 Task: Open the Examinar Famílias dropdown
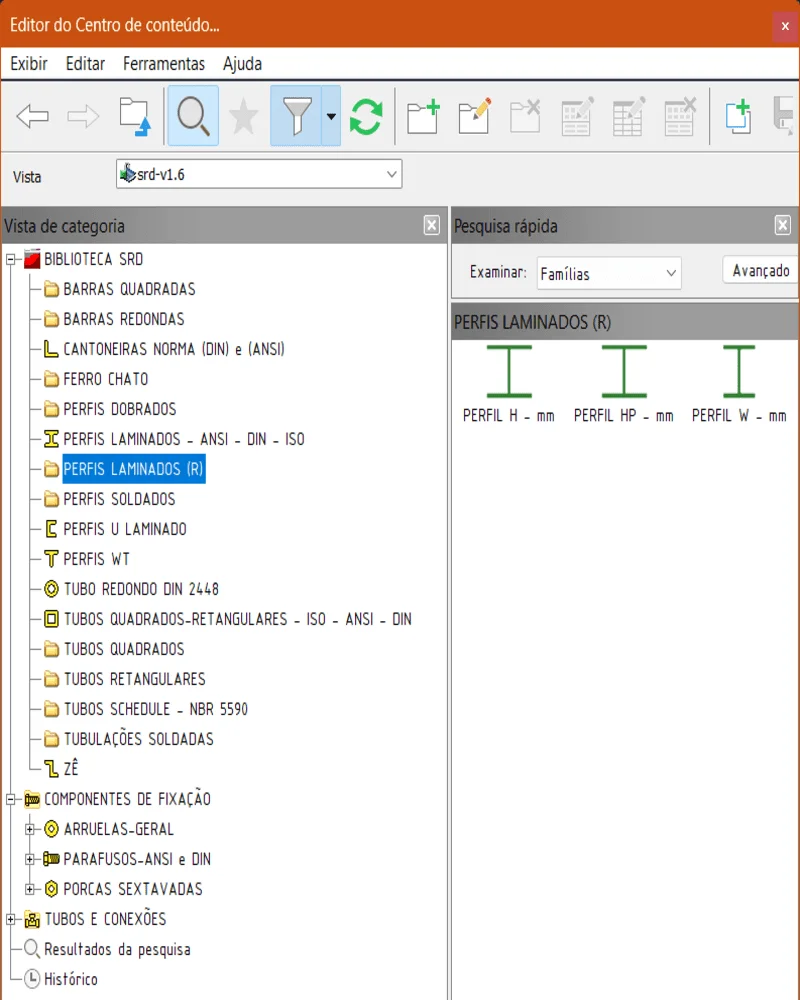tap(608, 273)
